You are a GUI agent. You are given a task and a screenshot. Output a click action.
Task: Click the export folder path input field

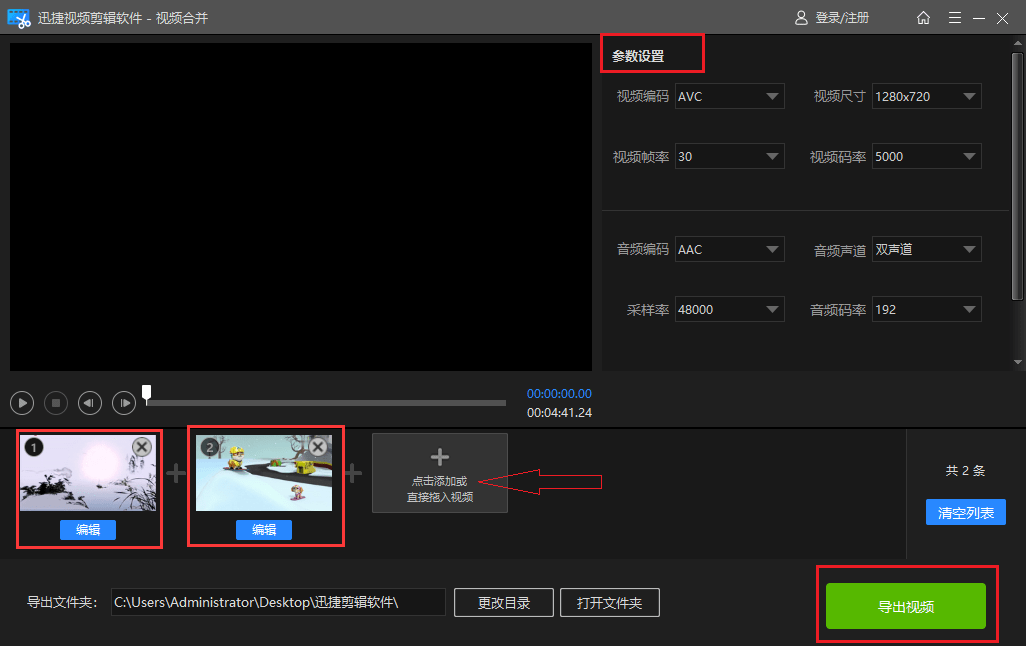pyautogui.click(x=277, y=602)
